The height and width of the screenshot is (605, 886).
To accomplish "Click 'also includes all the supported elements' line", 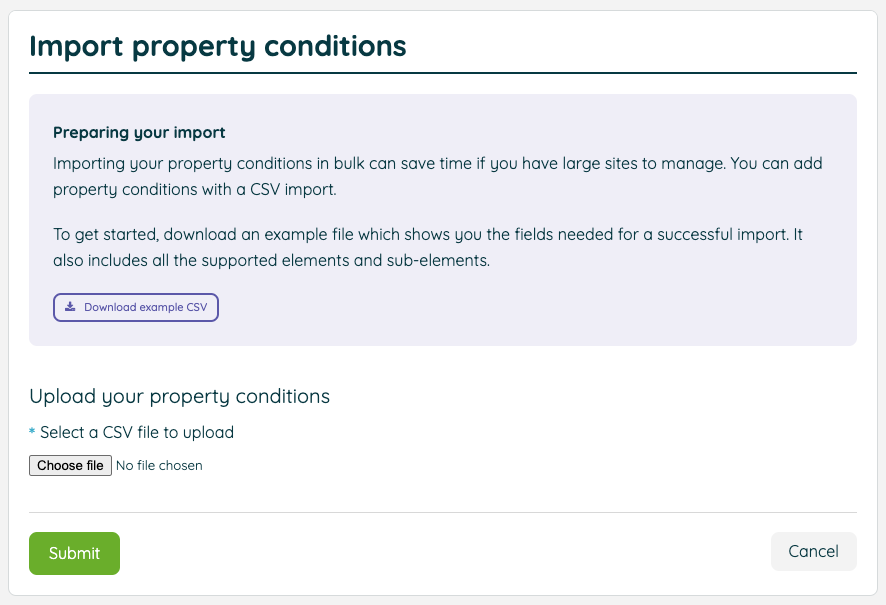I will 271,260.
